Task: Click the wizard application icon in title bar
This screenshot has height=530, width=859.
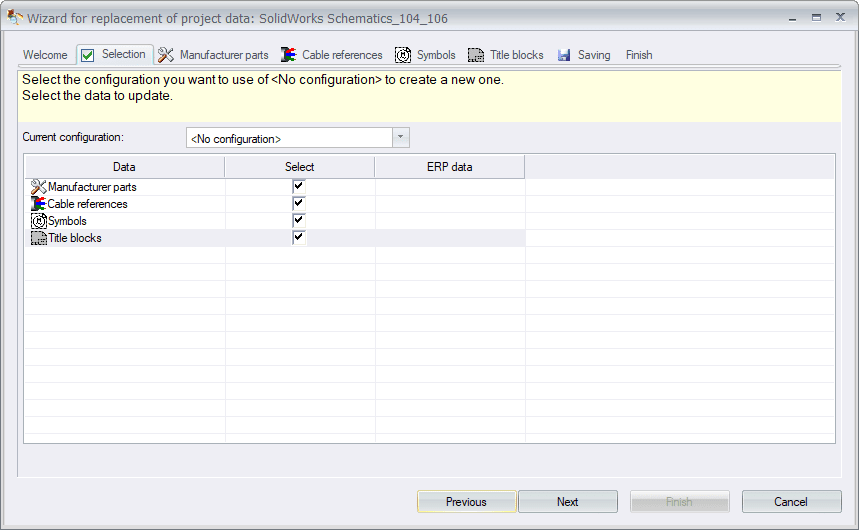Action: coord(15,18)
